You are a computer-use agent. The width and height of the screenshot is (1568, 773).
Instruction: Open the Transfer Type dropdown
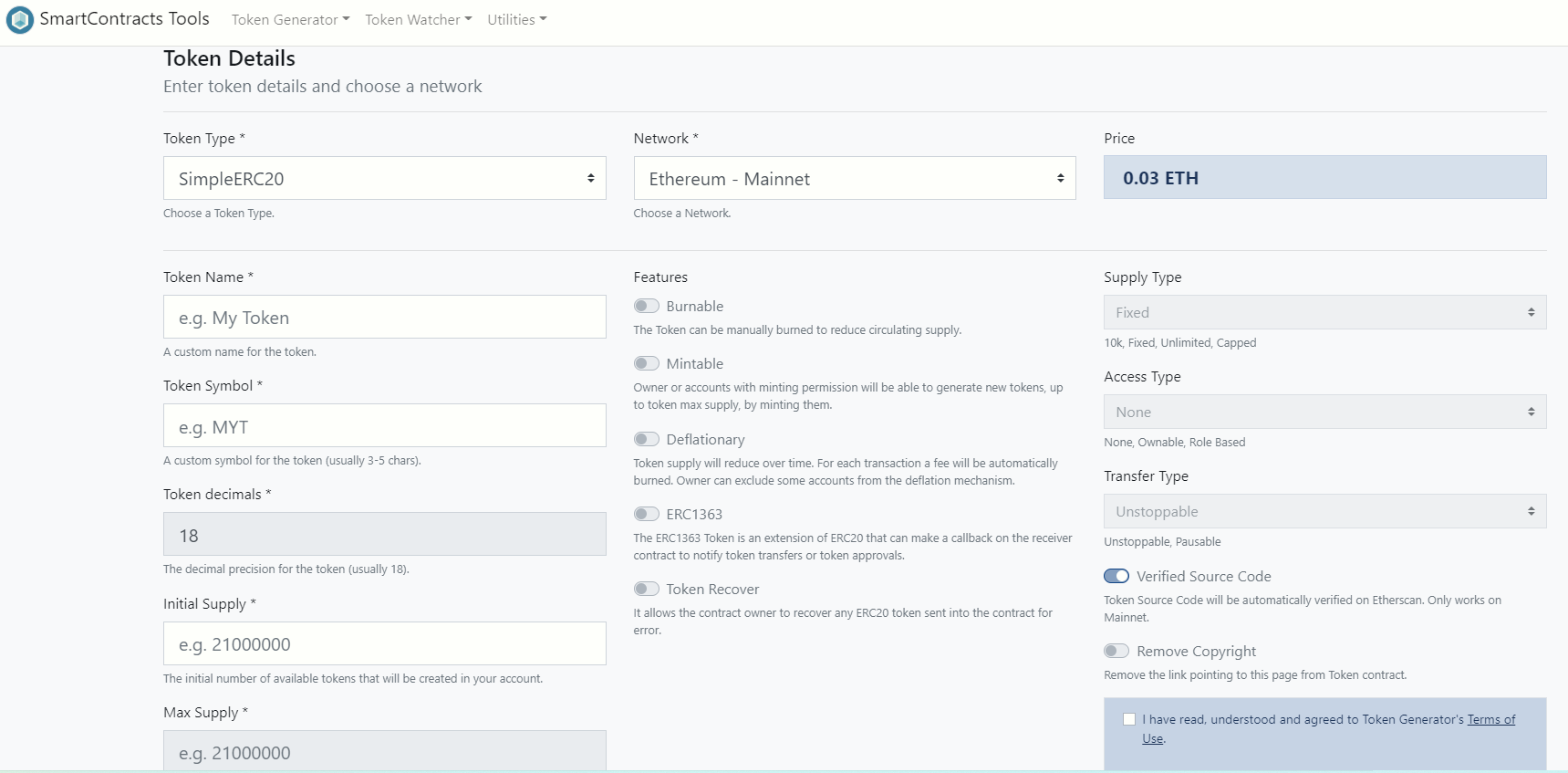coord(1324,511)
